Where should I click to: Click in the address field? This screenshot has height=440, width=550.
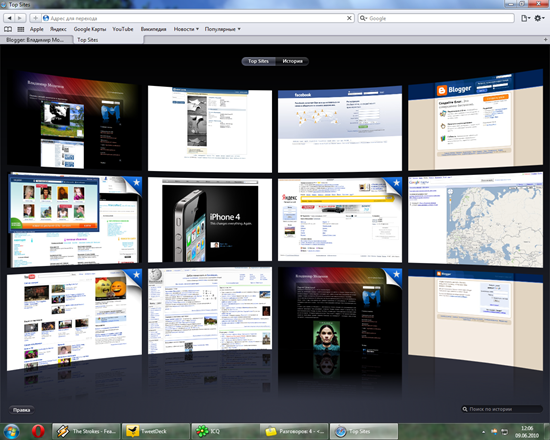pos(197,18)
